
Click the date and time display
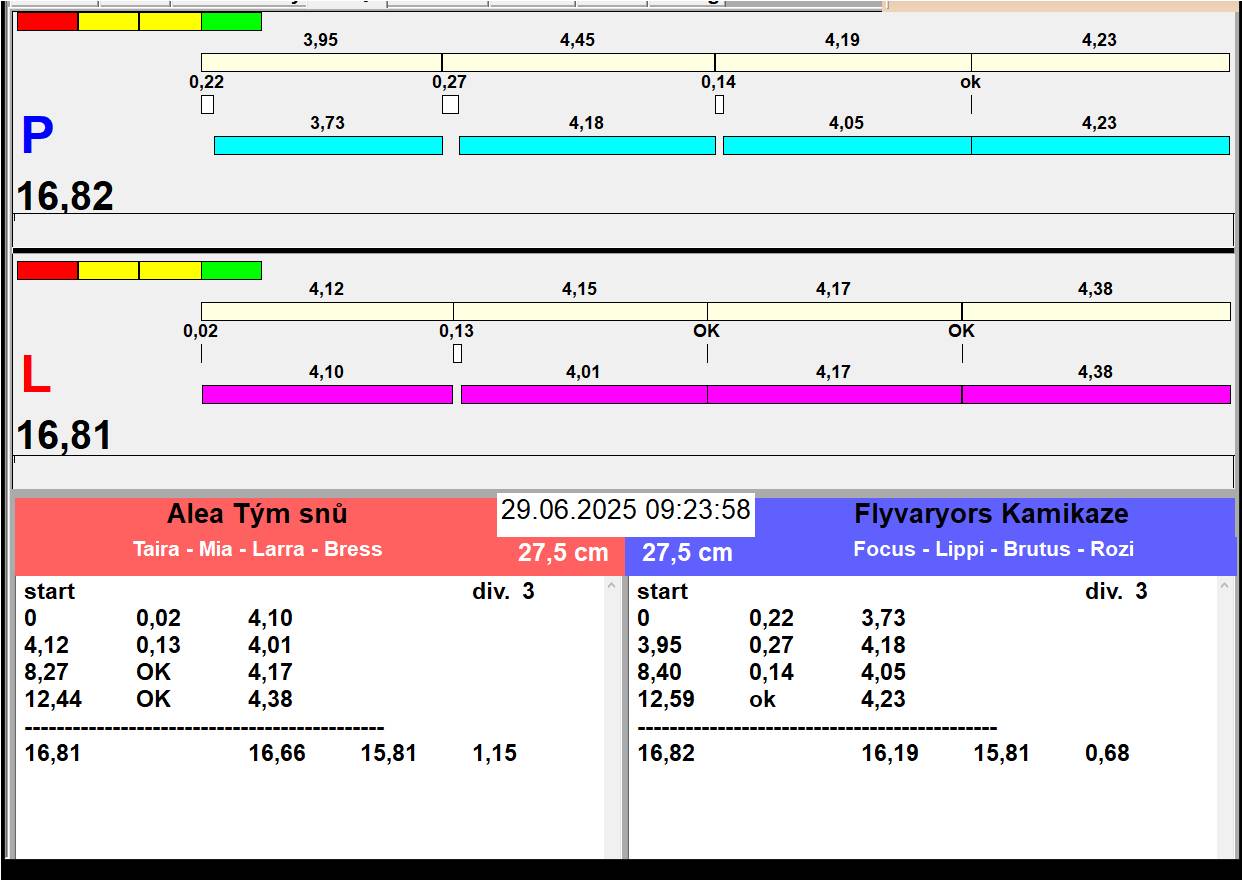click(x=625, y=510)
